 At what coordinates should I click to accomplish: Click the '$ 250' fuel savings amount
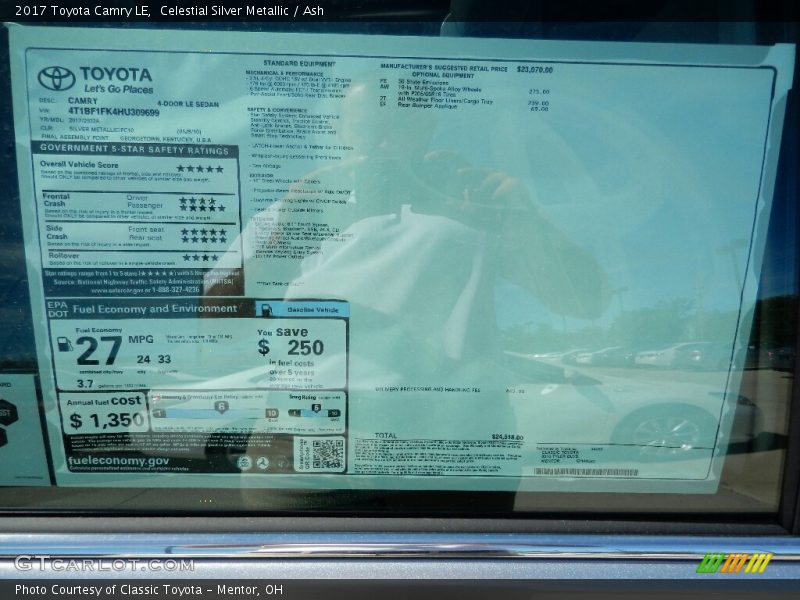click(x=290, y=347)
